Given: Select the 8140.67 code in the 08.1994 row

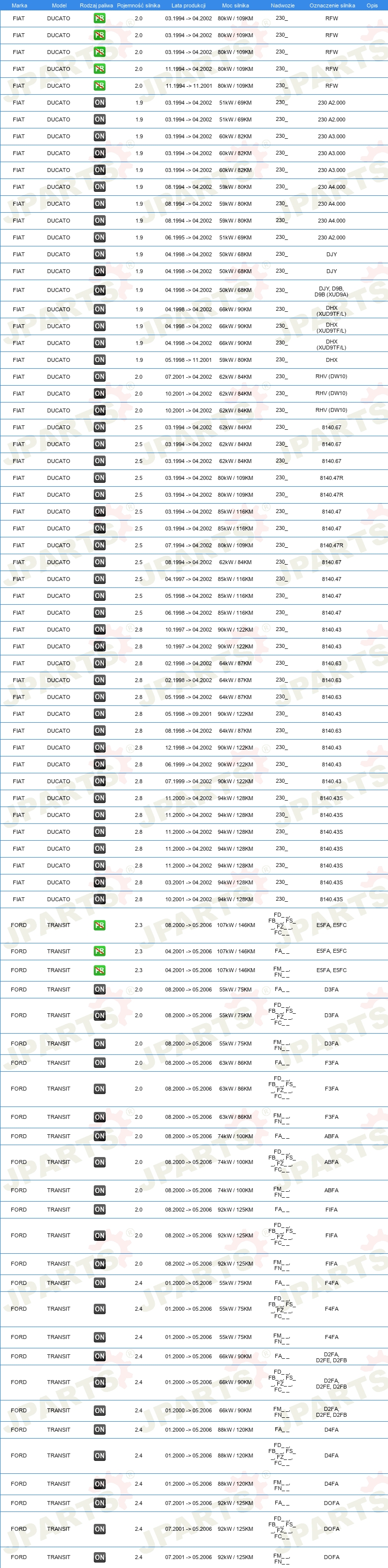Looking at the screenshot, I should click(x=331, y=563).
